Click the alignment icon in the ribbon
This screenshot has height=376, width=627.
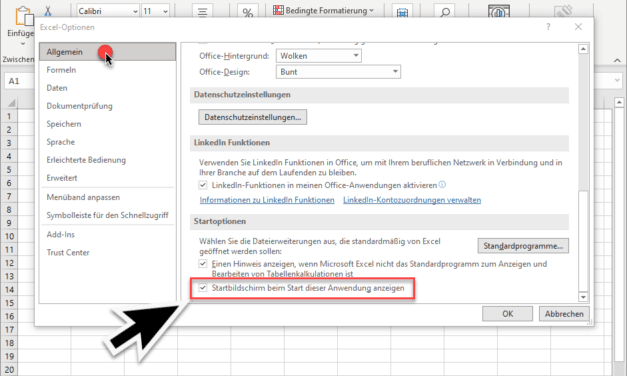tap(202, 11)
